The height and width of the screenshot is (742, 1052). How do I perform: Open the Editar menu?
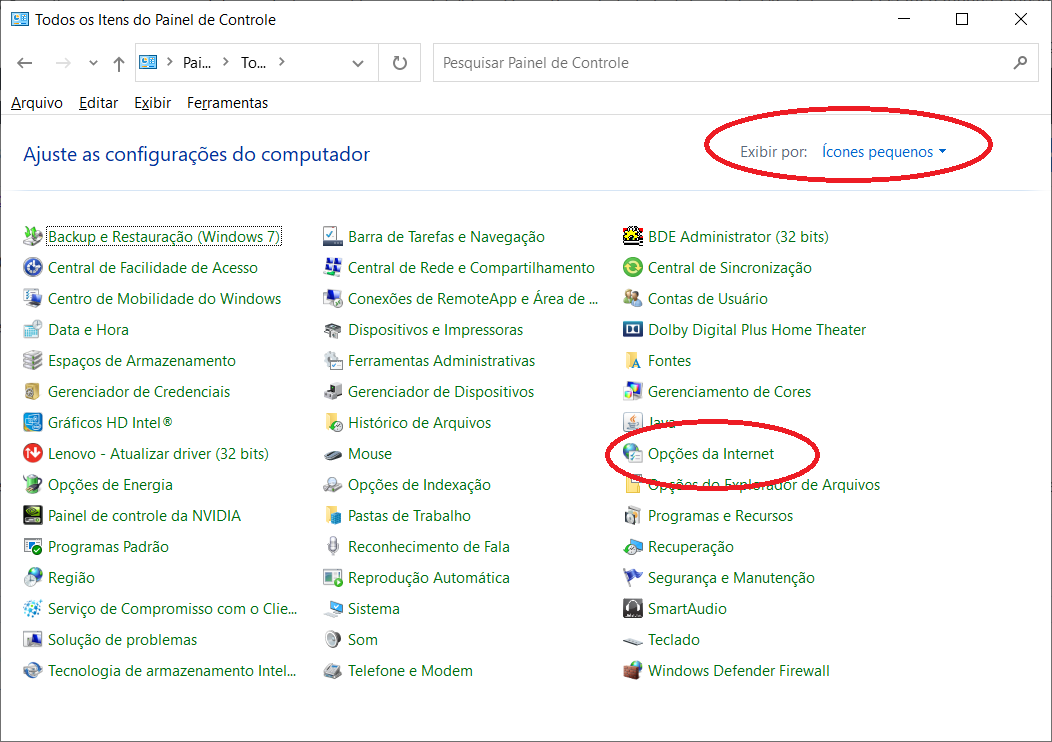coord(99,103)
